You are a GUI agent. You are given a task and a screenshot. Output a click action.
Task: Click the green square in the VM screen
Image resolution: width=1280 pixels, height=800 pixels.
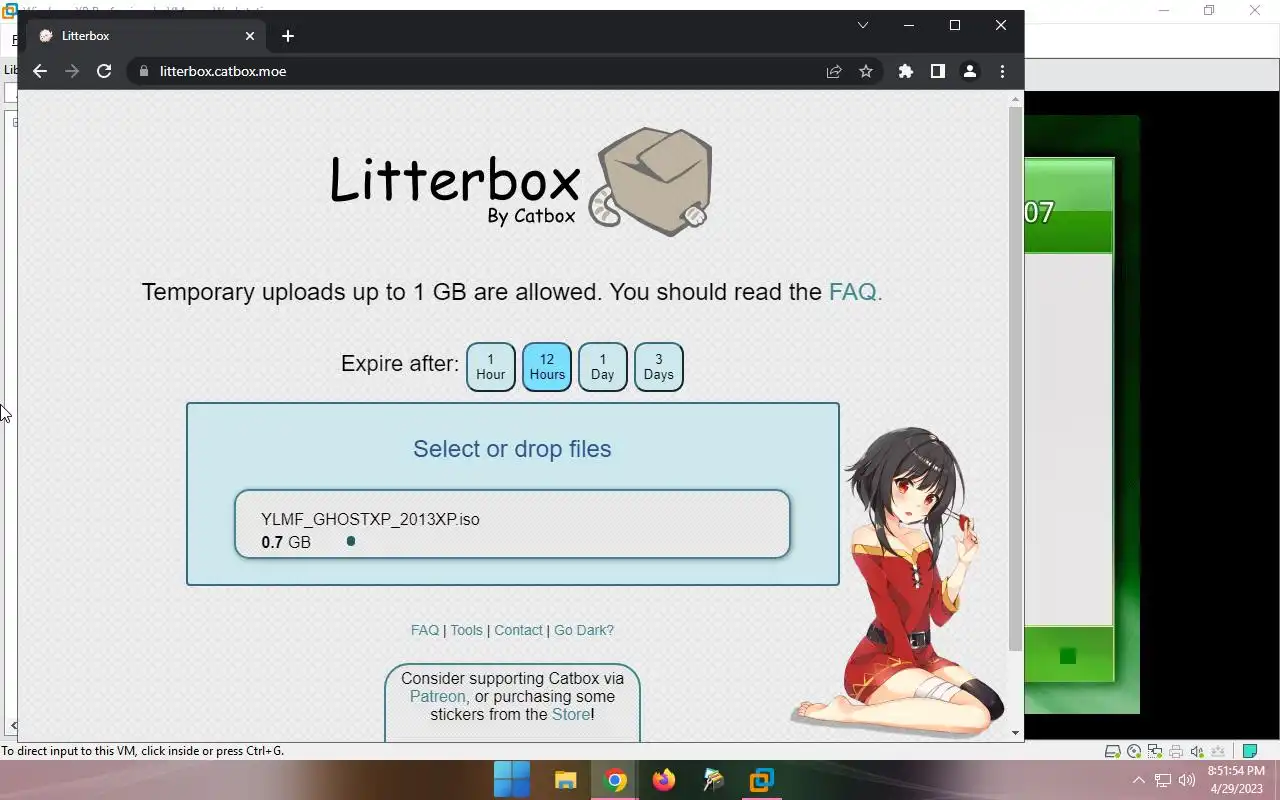pos(1067,656)
